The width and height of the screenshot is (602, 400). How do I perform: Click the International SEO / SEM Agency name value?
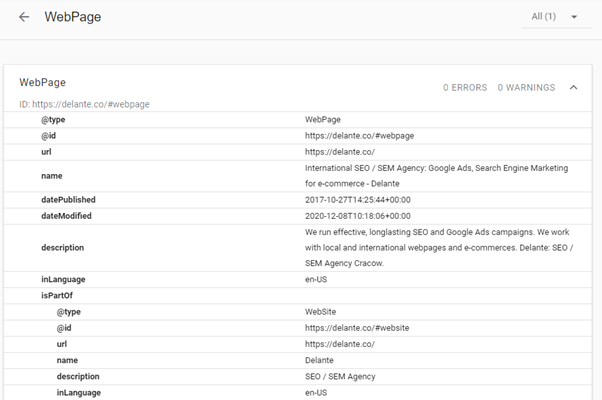click(437, 176)
